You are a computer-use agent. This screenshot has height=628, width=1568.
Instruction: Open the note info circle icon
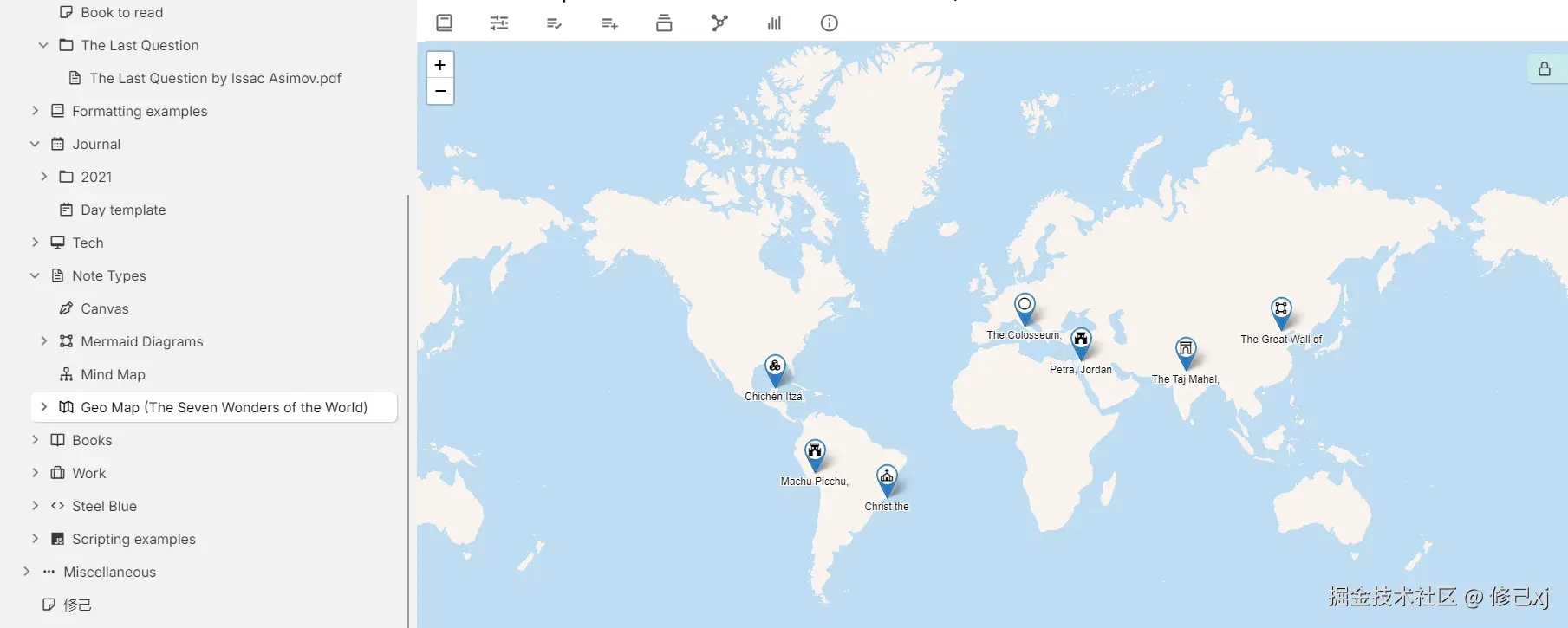tap(830, 23)
